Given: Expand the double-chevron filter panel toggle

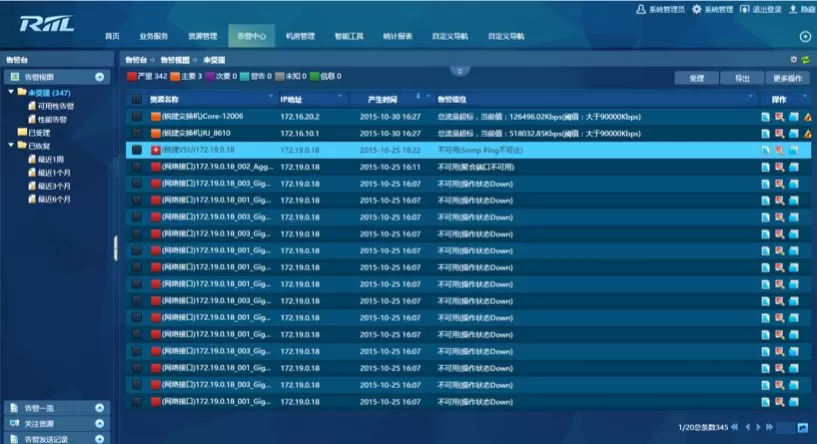Looking at the screenshot, I should 459,71.
